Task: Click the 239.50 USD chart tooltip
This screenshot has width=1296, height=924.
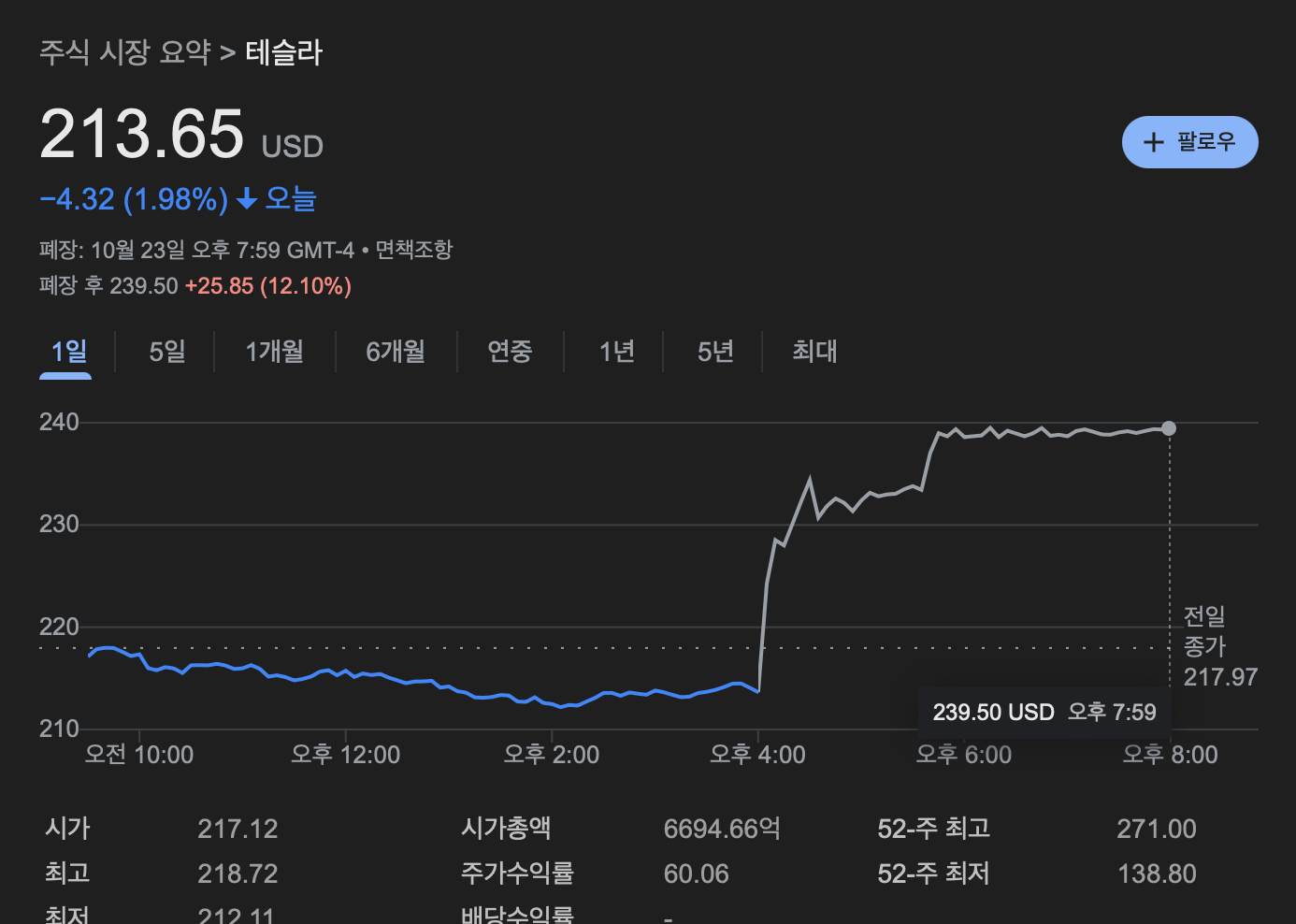Action: (x=1044, y=713)
